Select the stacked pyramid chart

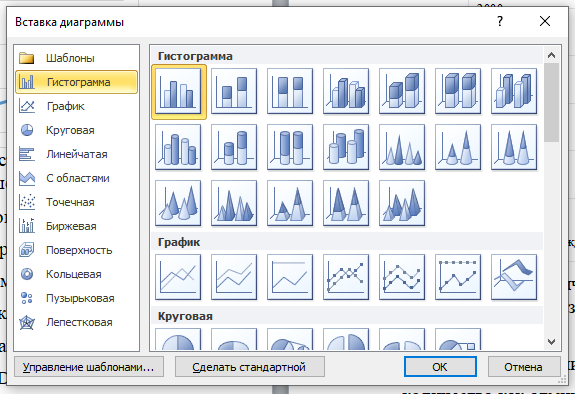(290, 203)
